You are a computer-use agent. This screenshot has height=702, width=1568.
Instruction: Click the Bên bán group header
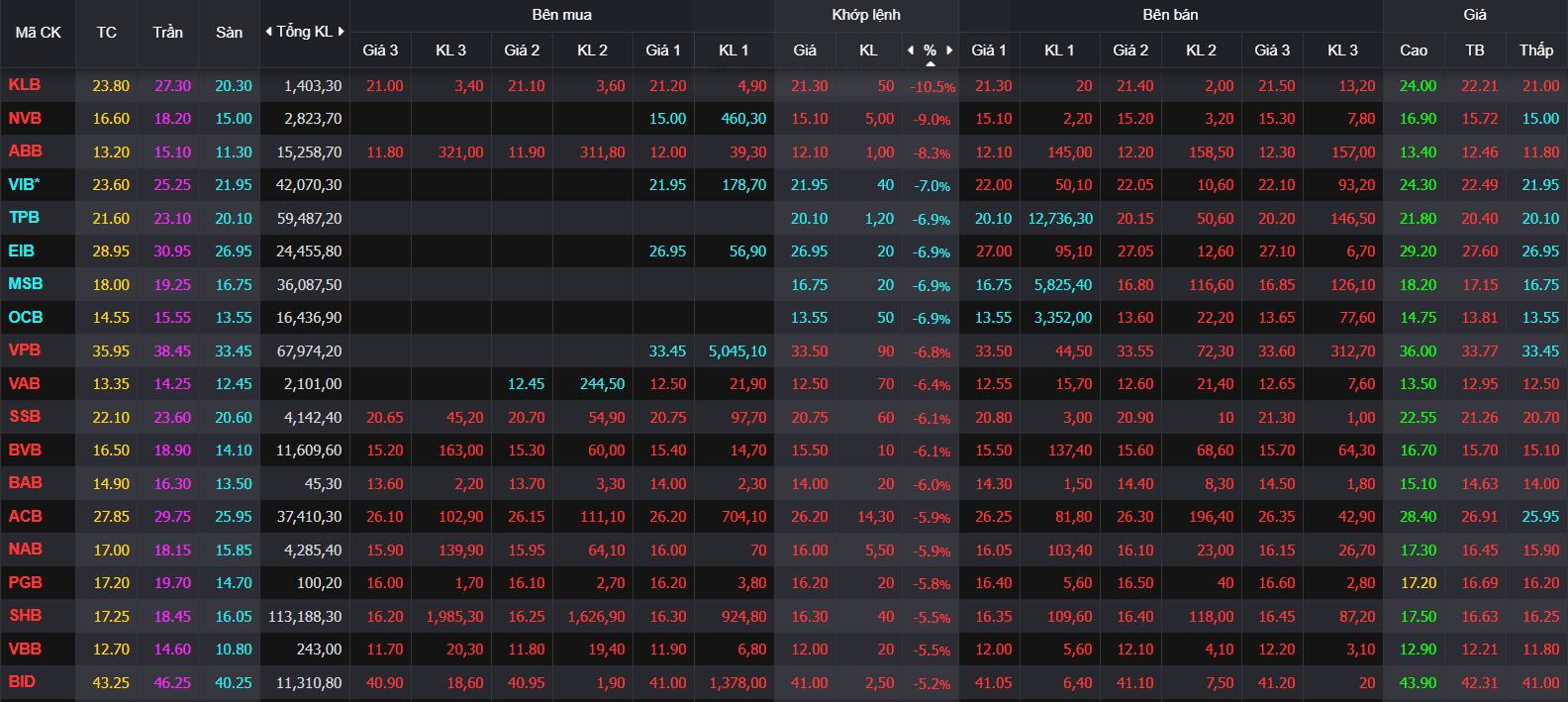[1170, 15]
